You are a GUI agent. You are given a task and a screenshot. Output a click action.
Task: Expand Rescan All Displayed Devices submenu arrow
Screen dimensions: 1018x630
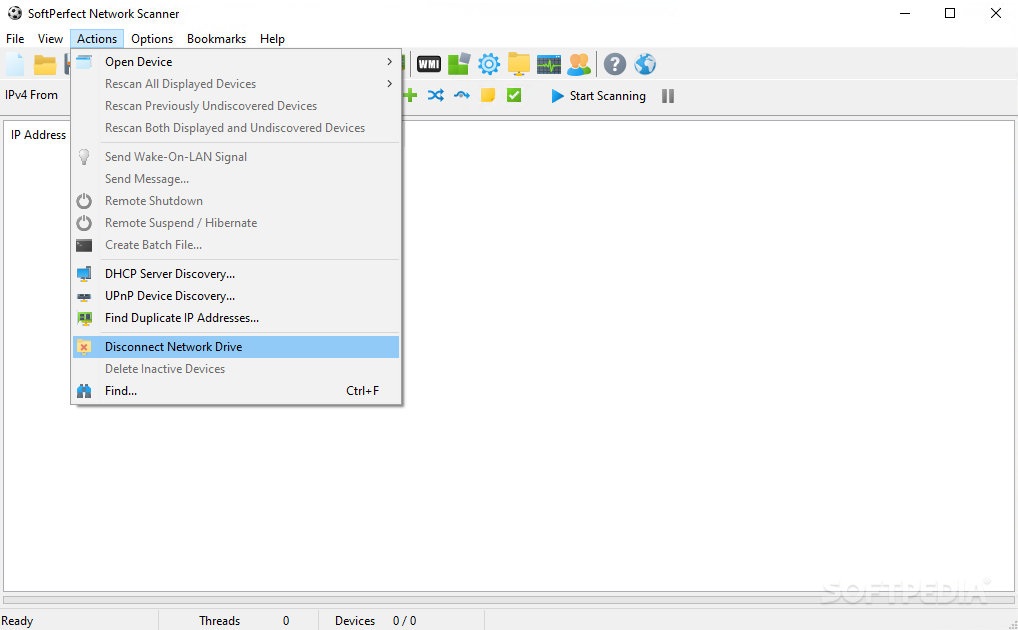390,84
